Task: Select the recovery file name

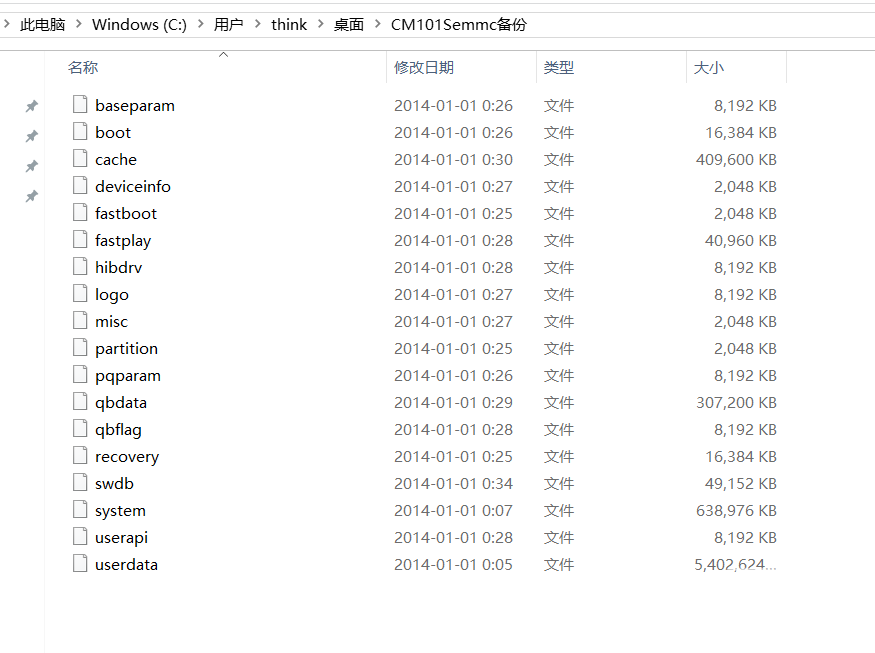Action: (127, 457)
